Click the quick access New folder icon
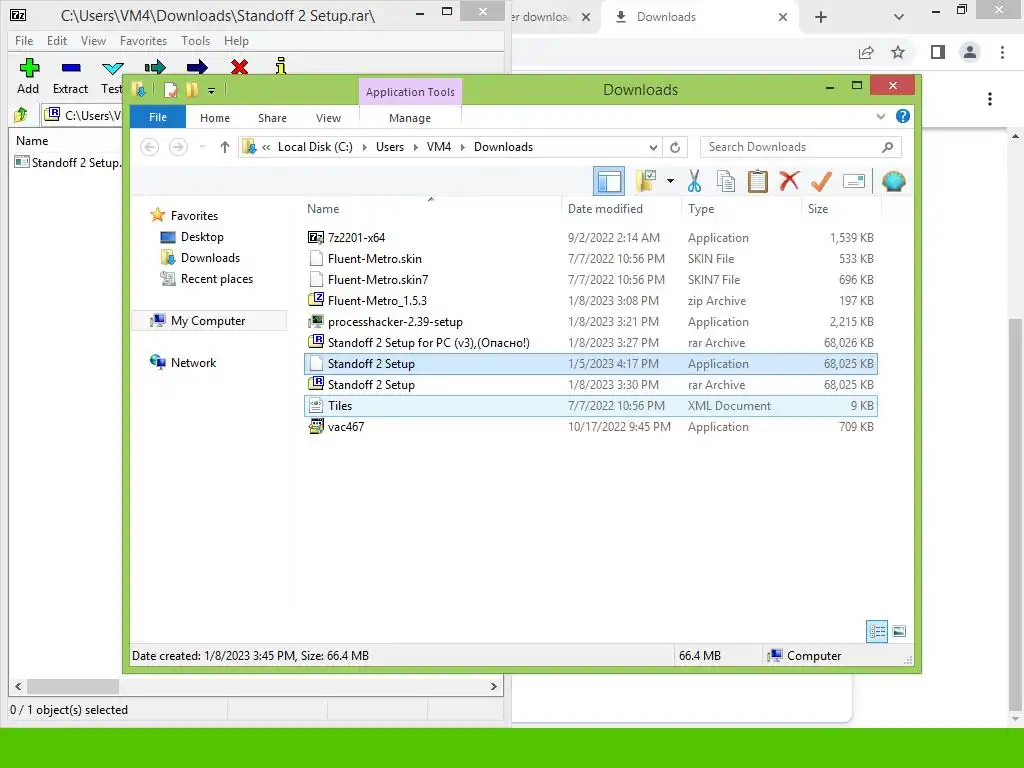 [192, 90]
